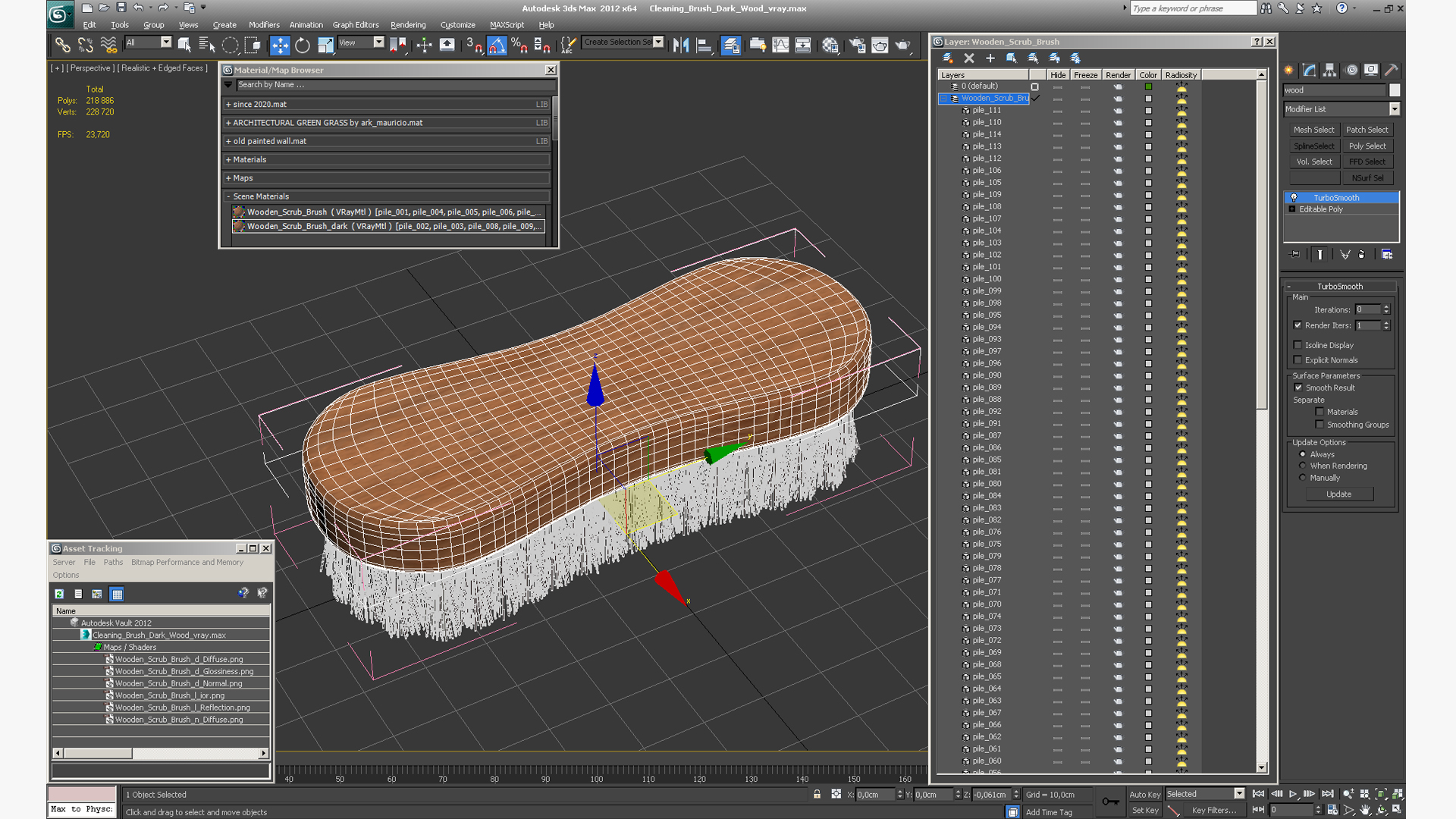Open the Rendering menu
The image size is (1456, 819).
click(408, 25)
